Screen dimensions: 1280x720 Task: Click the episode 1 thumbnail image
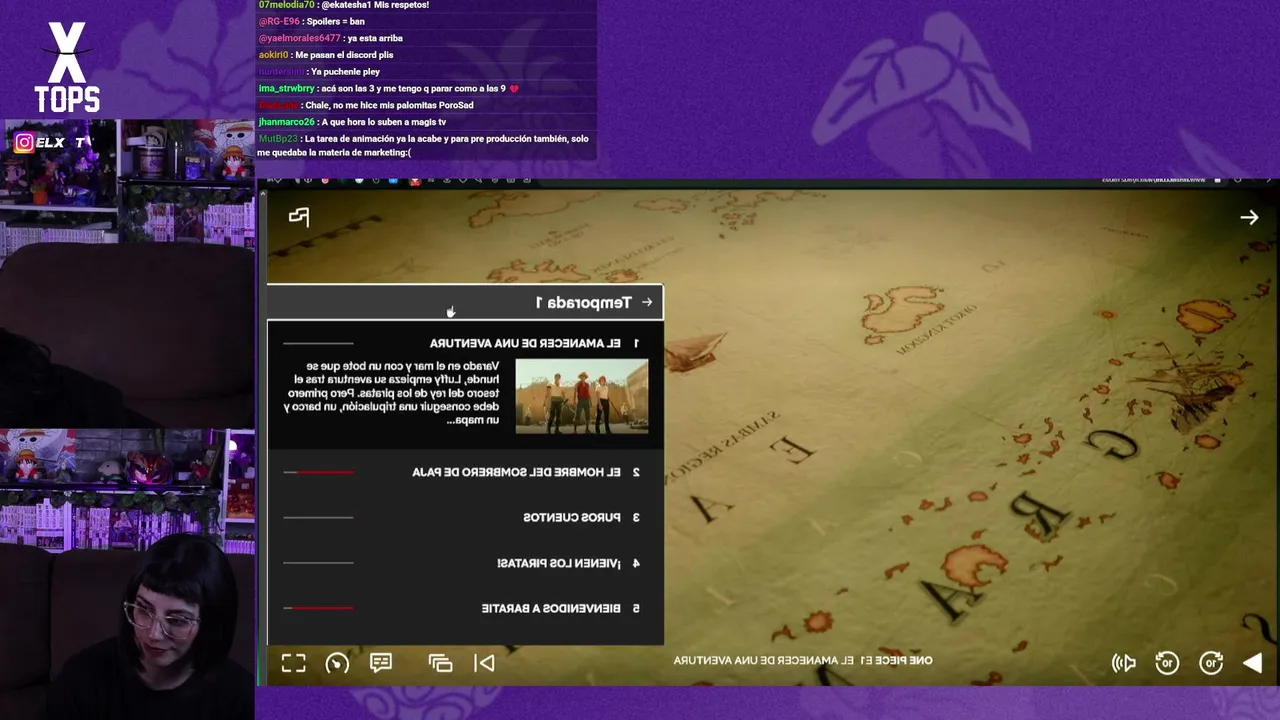[x=582, y=396]
